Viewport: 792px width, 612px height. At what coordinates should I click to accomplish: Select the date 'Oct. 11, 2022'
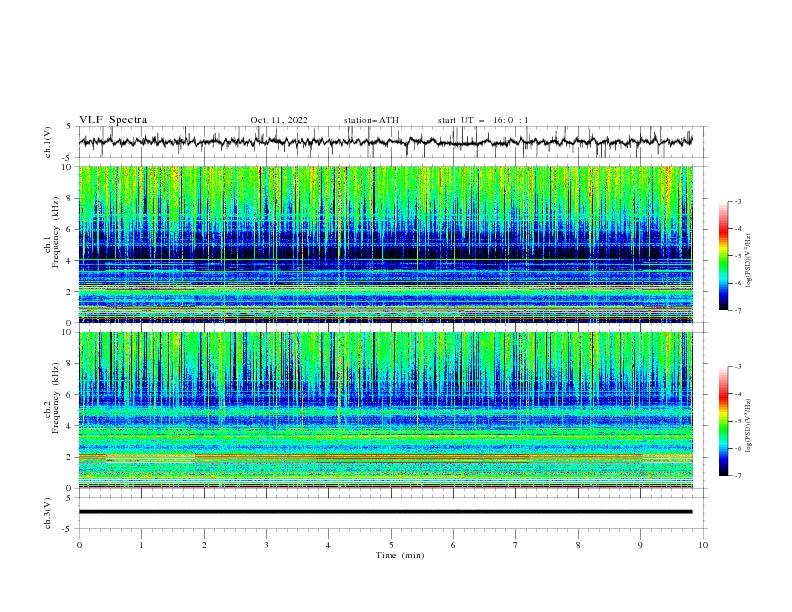pyautogui.click(x=279, y=120)
